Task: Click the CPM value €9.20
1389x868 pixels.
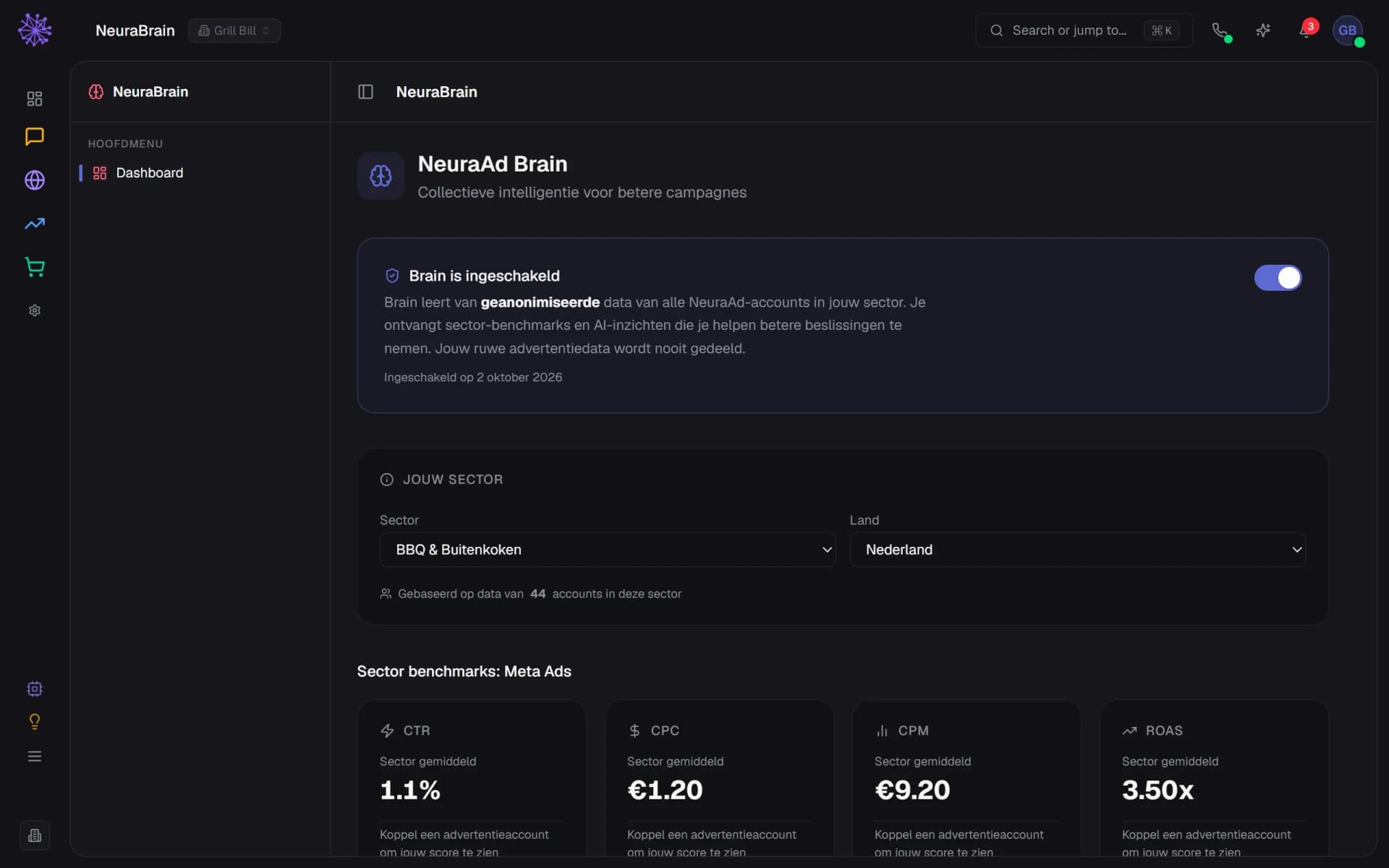Action: [x=912, y=790]
